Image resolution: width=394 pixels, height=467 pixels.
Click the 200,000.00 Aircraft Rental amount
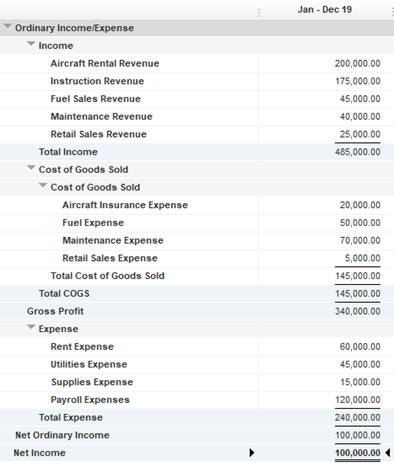coord(358,63)
